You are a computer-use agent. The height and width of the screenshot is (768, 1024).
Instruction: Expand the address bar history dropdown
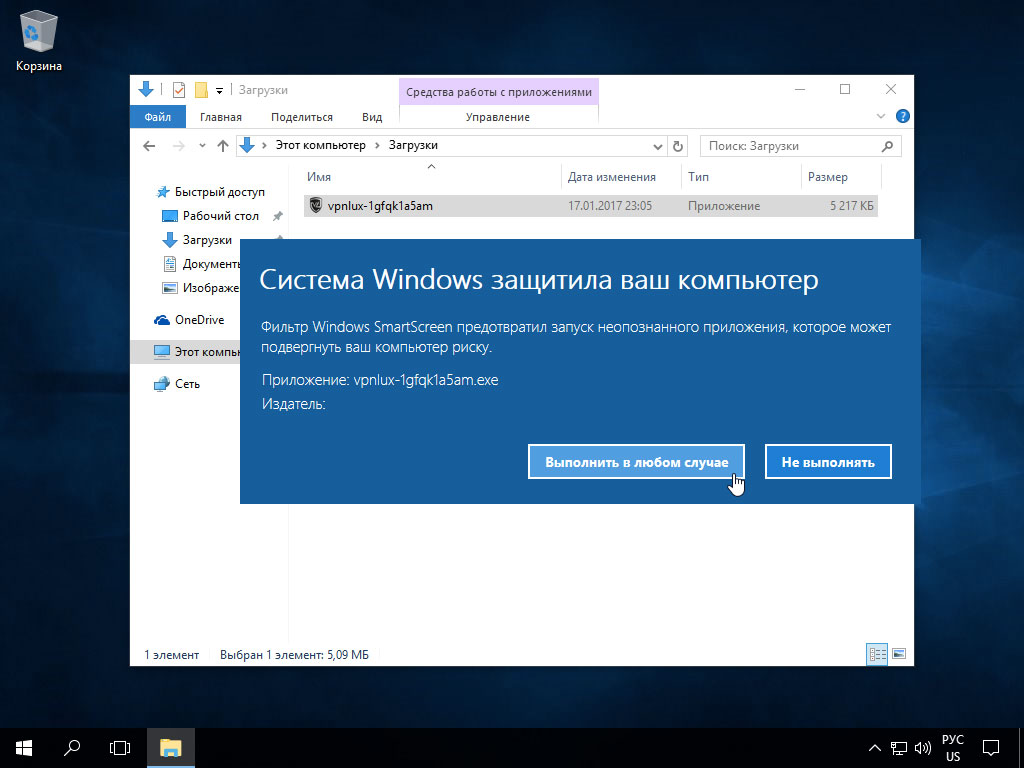click(x=658, y=146)
